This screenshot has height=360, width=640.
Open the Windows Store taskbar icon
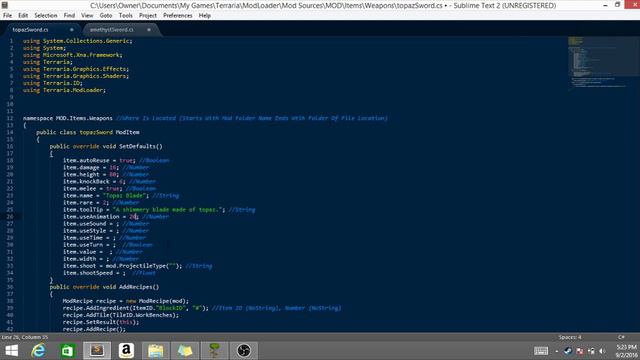click(67, 351)
